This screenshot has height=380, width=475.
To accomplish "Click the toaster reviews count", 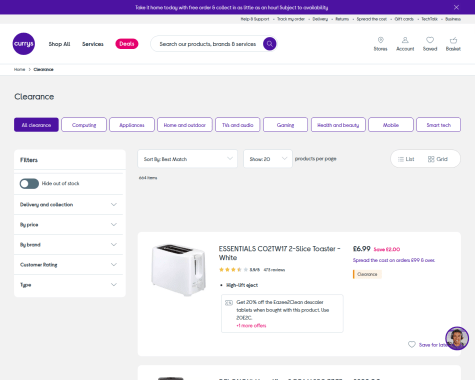I will [274, 270].
